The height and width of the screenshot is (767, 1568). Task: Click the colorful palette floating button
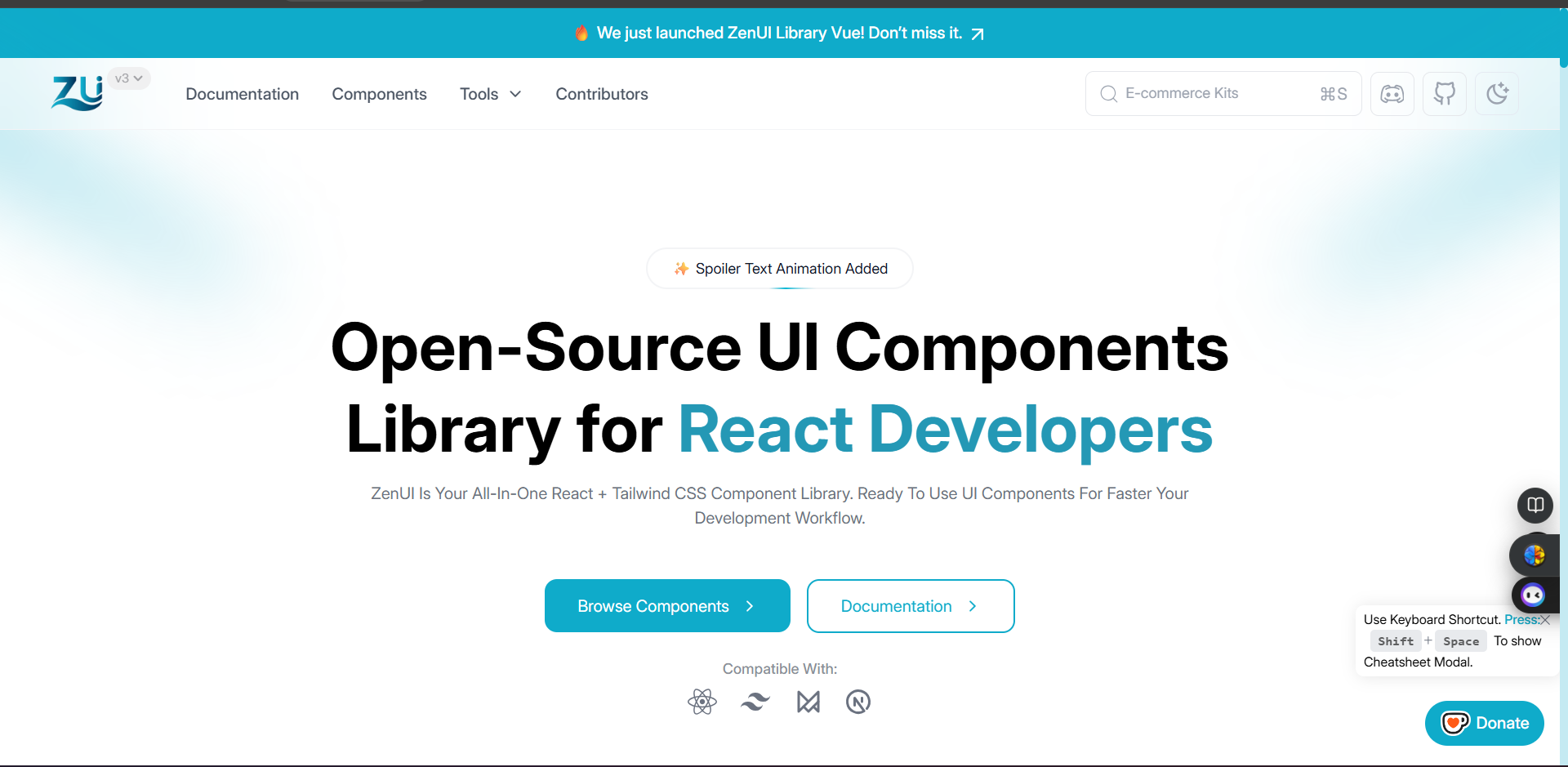(1534, 555)
